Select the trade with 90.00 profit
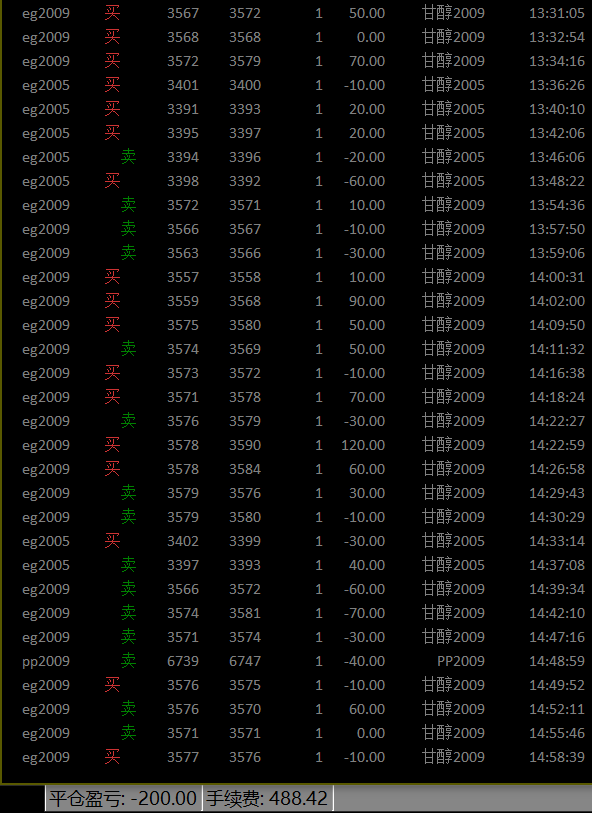The height and width of the screenshot is (813, 592). [x=303, y=301]
